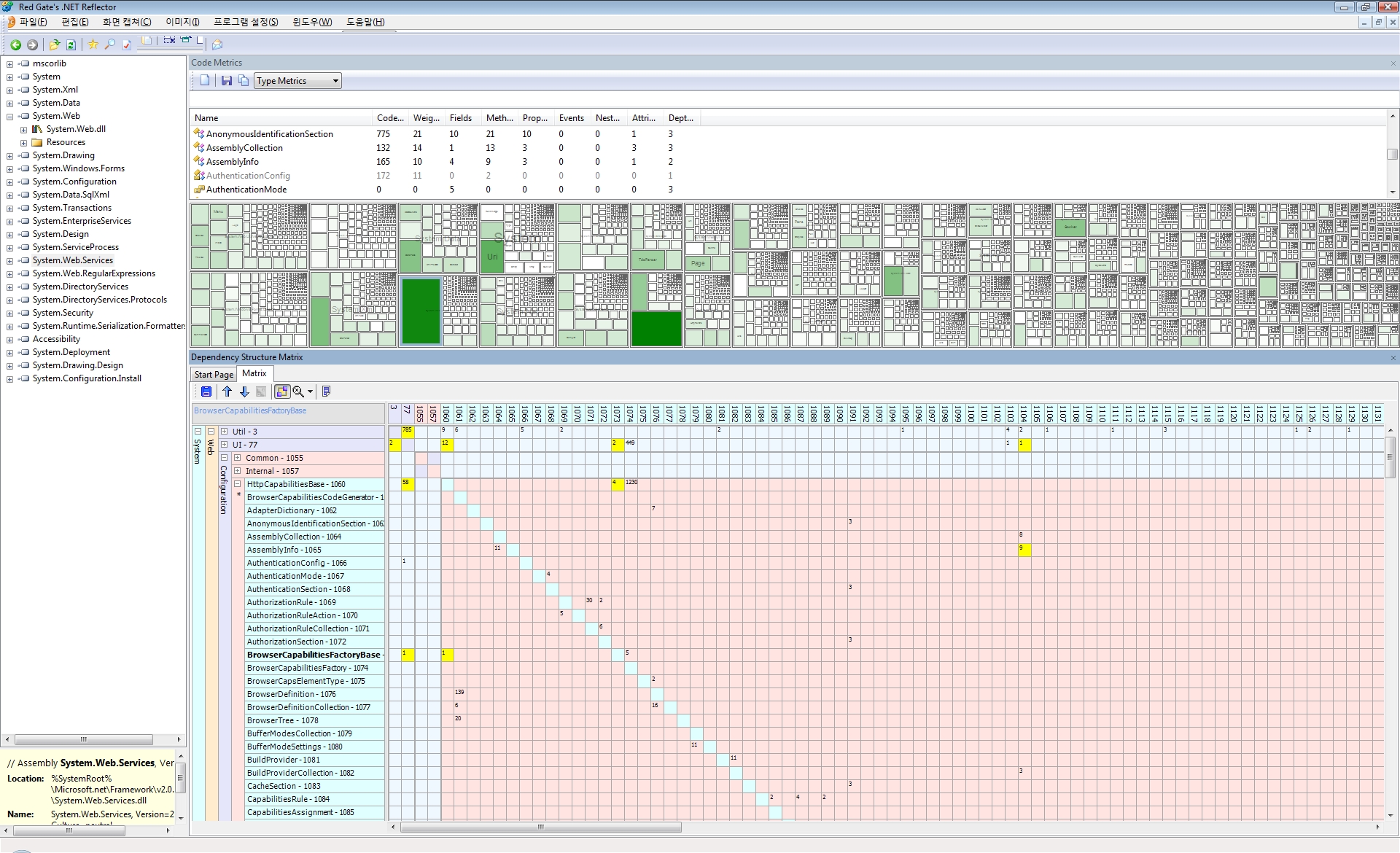Select AssemblyCollection row in metrics list
Image resolution: width=1400 pixels, height=853 pixels.
coord(244,148)
